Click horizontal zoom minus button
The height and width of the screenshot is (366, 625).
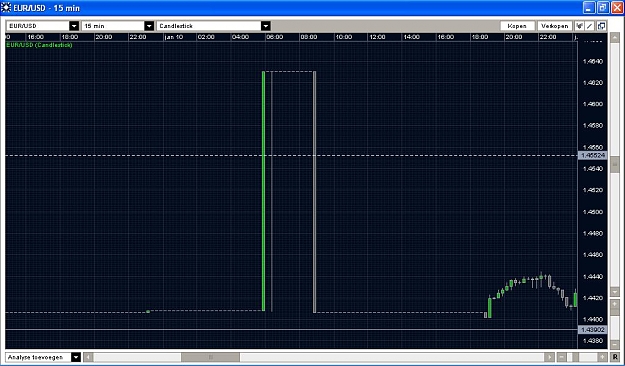[562, 357]
